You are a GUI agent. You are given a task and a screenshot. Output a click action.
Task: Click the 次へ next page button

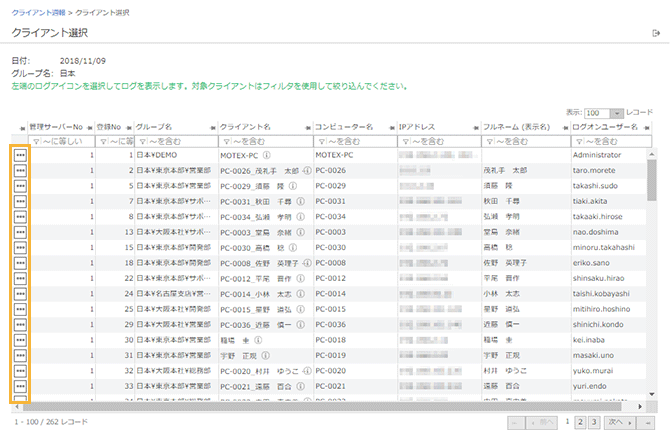click(617, 422)
